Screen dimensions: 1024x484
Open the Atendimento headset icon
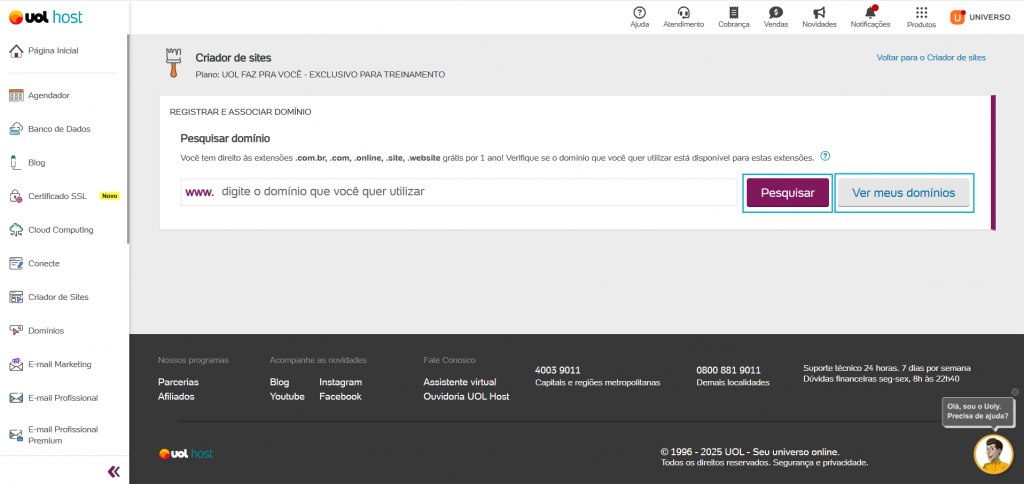coord(684,17)
